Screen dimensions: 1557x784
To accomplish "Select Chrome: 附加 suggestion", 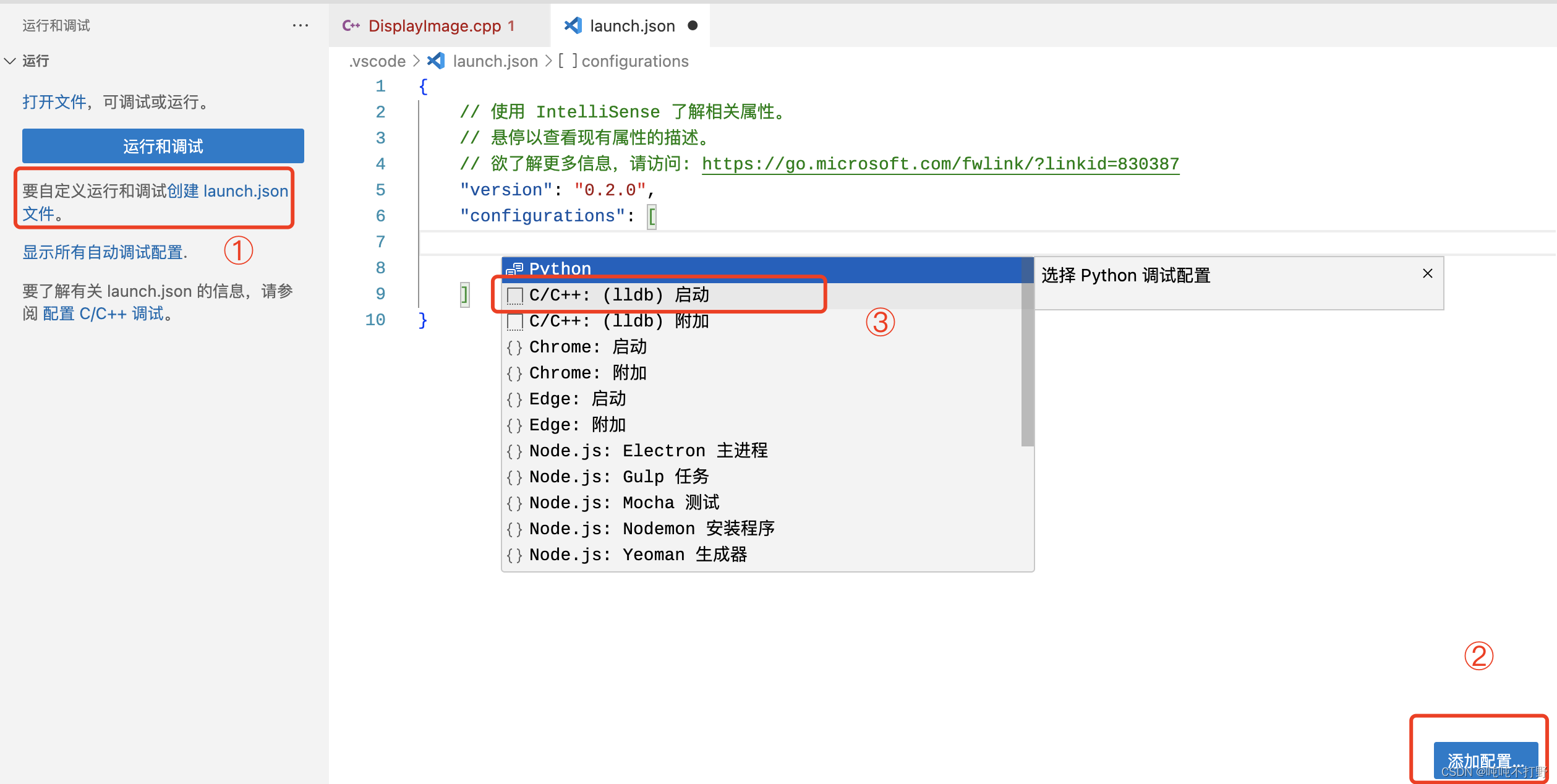I will [762, 373].
